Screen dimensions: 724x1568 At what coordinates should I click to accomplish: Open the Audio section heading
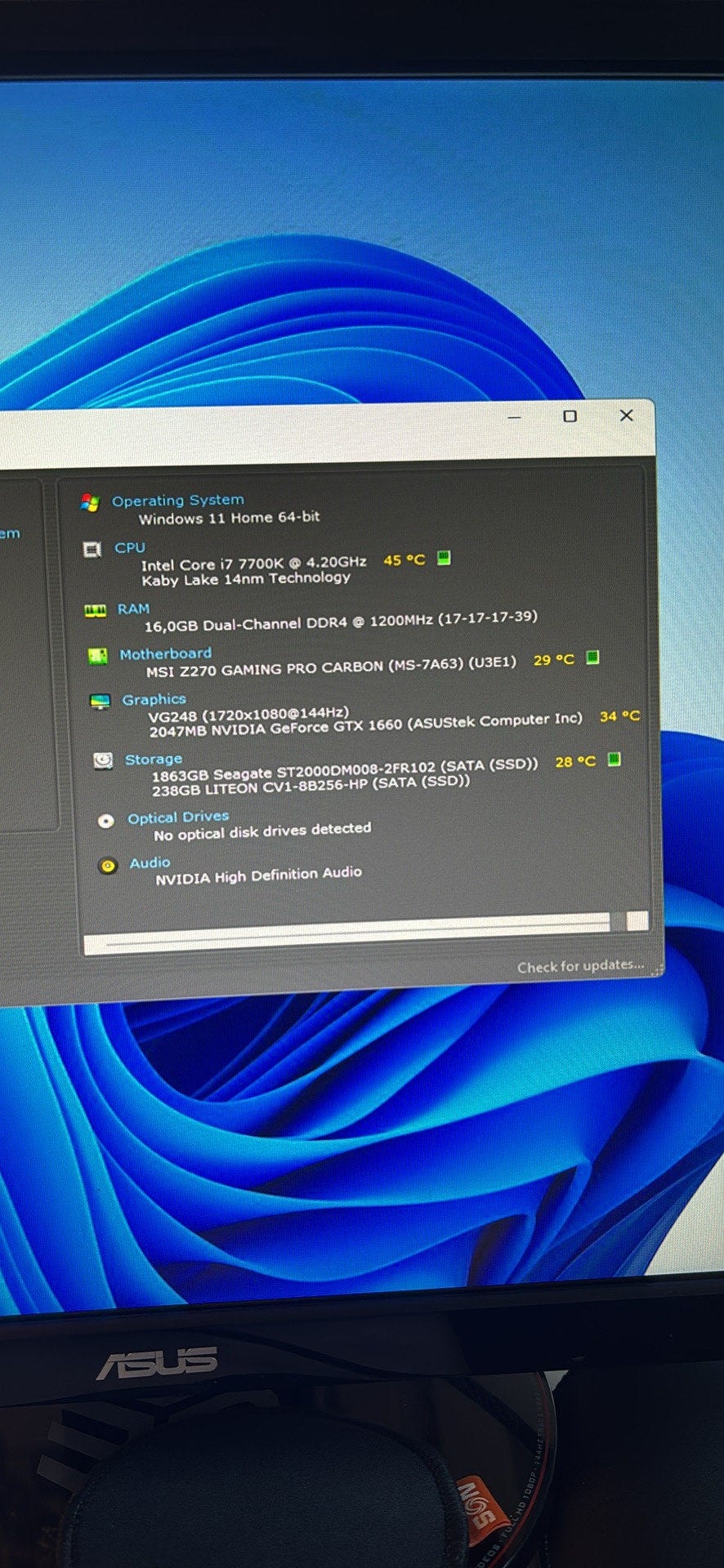(x=150, y=862)
